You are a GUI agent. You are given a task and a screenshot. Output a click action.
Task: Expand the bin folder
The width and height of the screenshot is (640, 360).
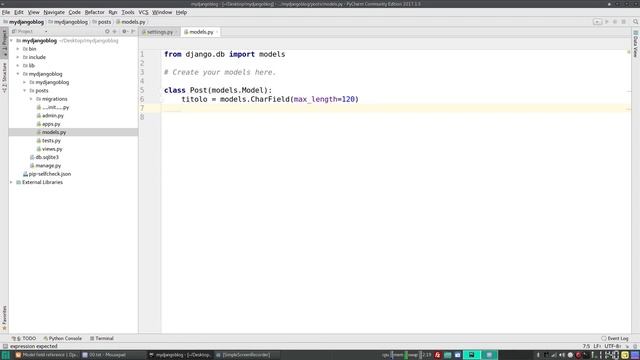pyautogui.click(x=18, y=49)
